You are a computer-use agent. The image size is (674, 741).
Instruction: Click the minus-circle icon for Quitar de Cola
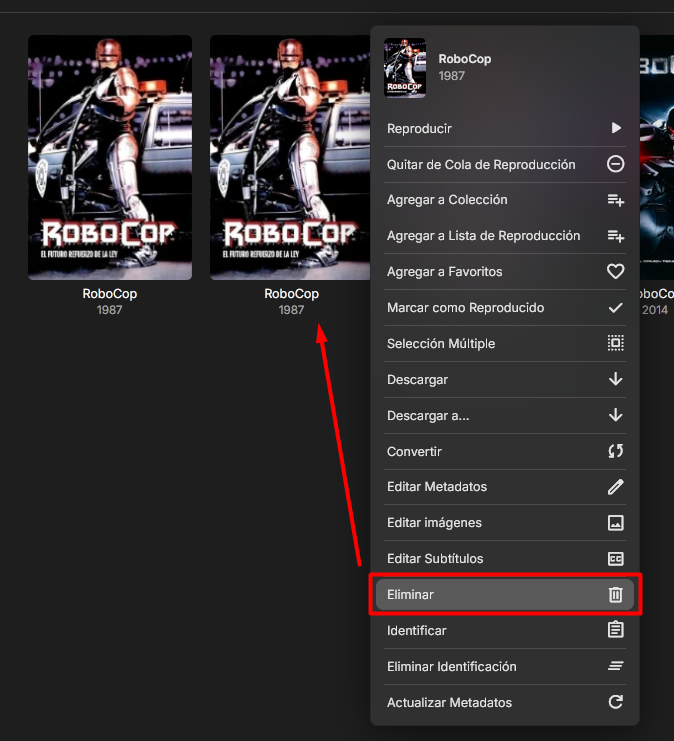pos(615,164)
